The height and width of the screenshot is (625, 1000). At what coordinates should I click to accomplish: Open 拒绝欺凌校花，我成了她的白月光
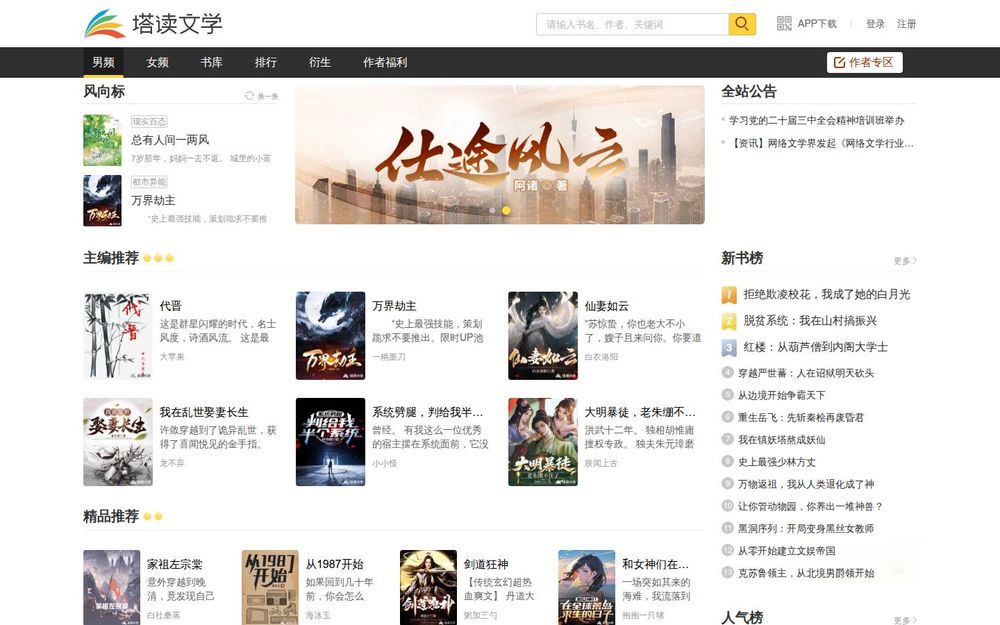[827, 295]
